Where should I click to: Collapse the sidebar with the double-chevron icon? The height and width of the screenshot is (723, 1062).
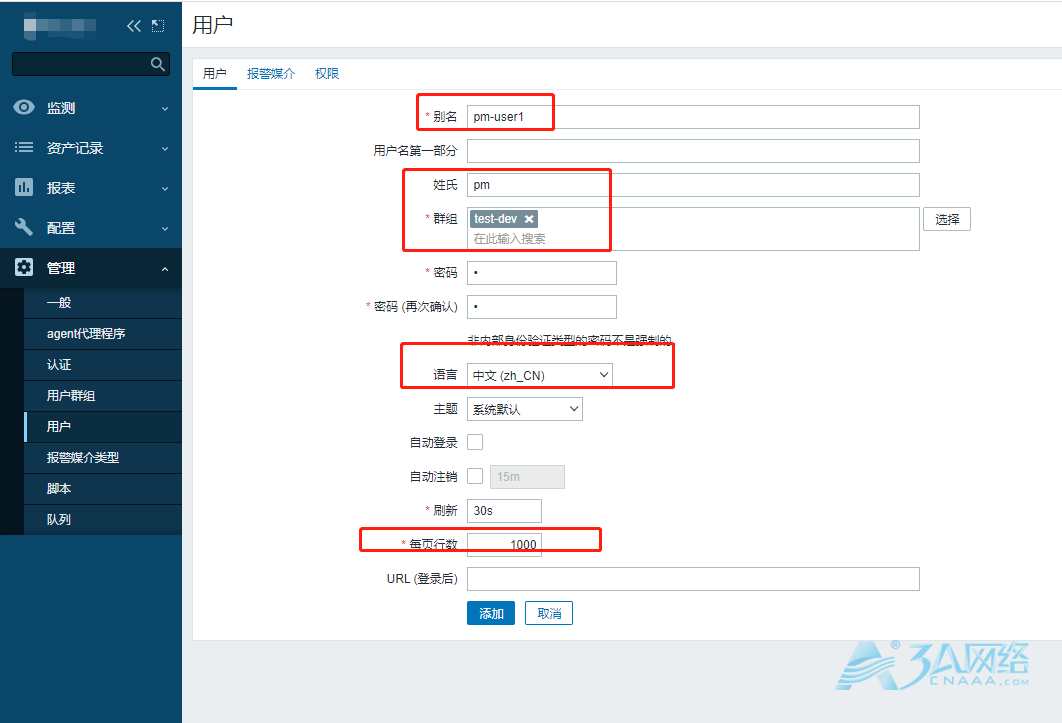coord(133,26)
